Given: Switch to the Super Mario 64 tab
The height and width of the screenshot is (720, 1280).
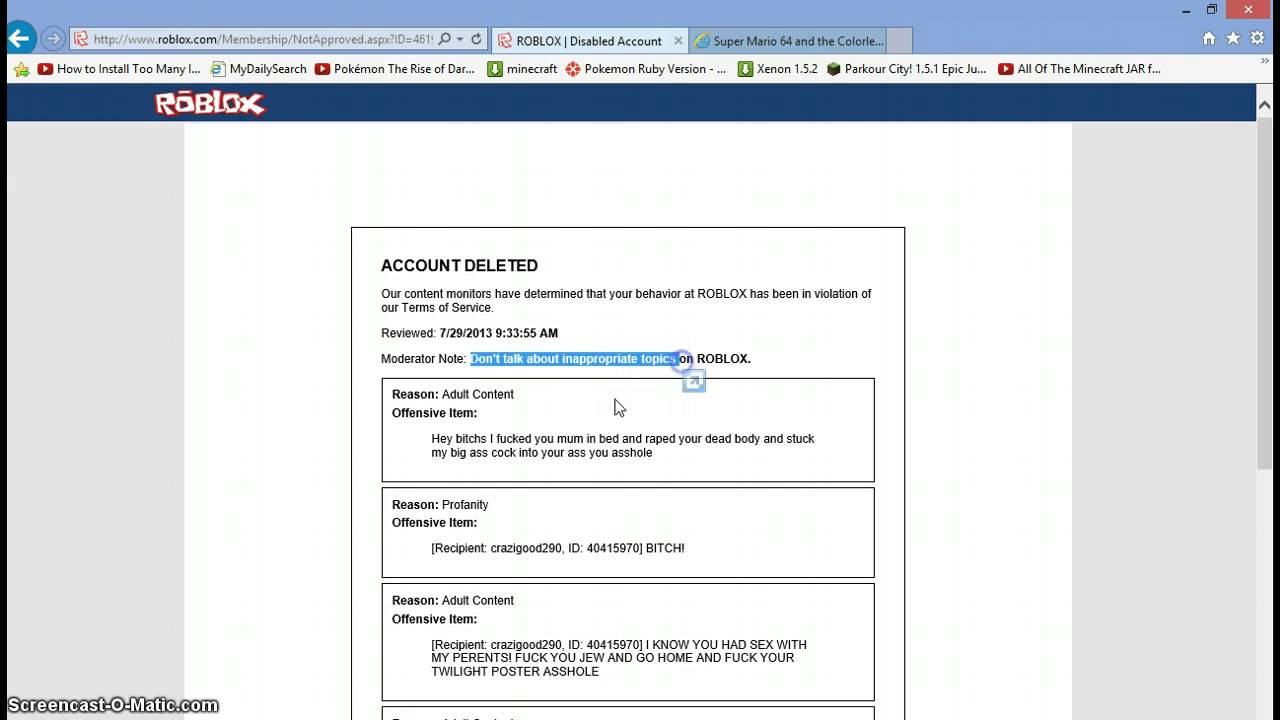Looking at the screenshot, I should point(788,41).
